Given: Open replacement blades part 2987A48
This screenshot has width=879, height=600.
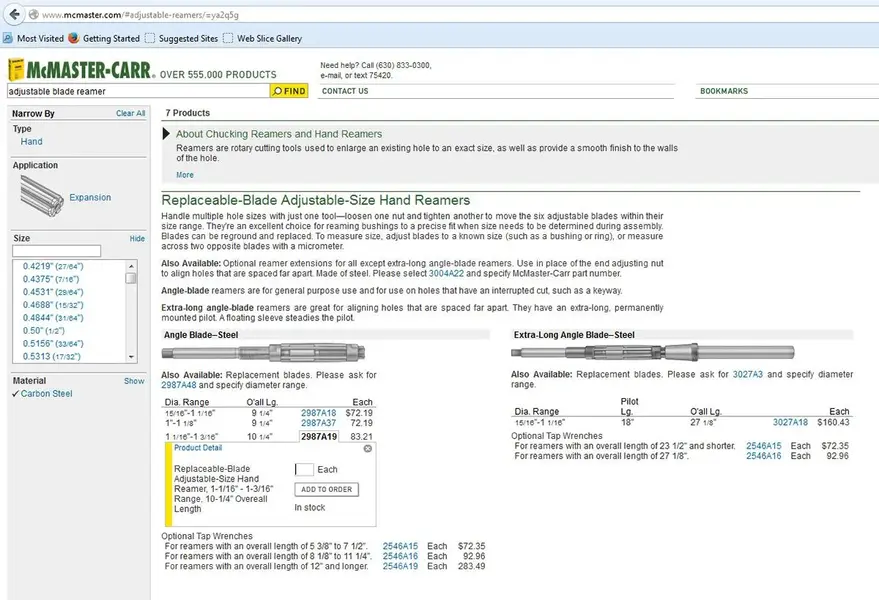Looking at the screenshot, I should (178, 385).
